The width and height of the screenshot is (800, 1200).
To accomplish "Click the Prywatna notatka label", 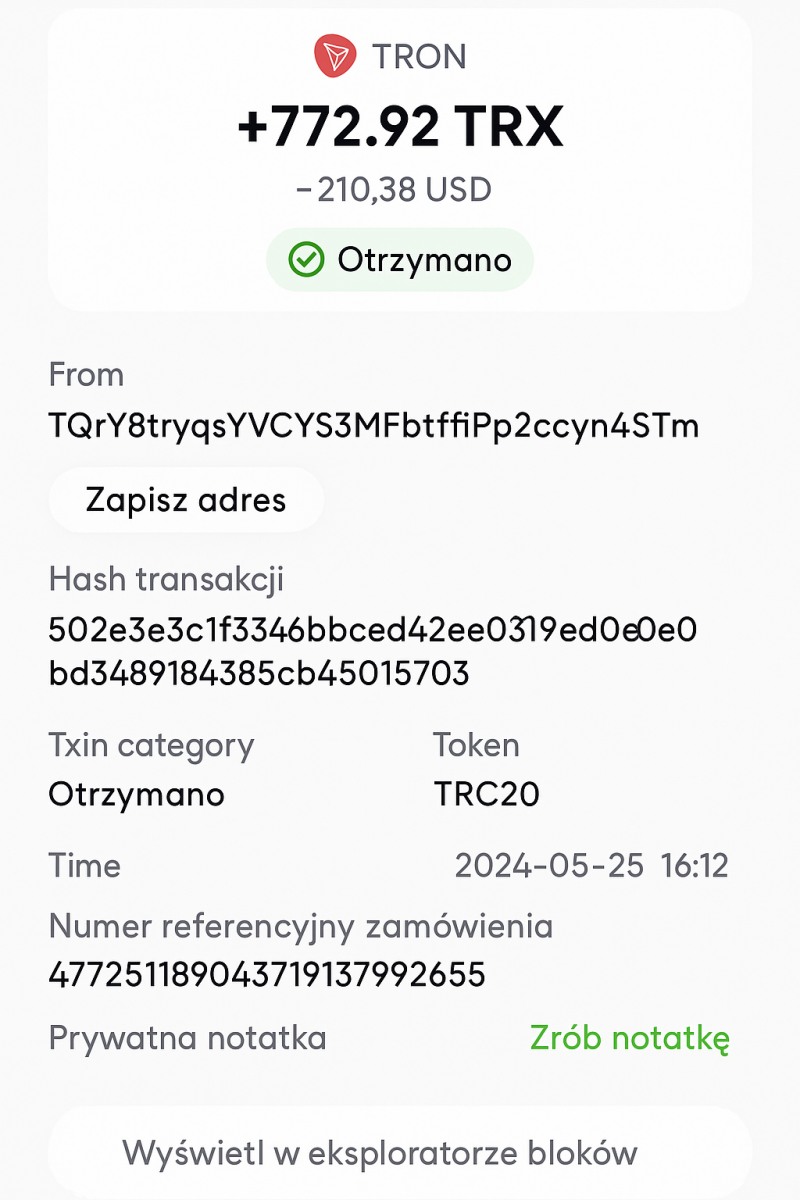I will 187,1038.
